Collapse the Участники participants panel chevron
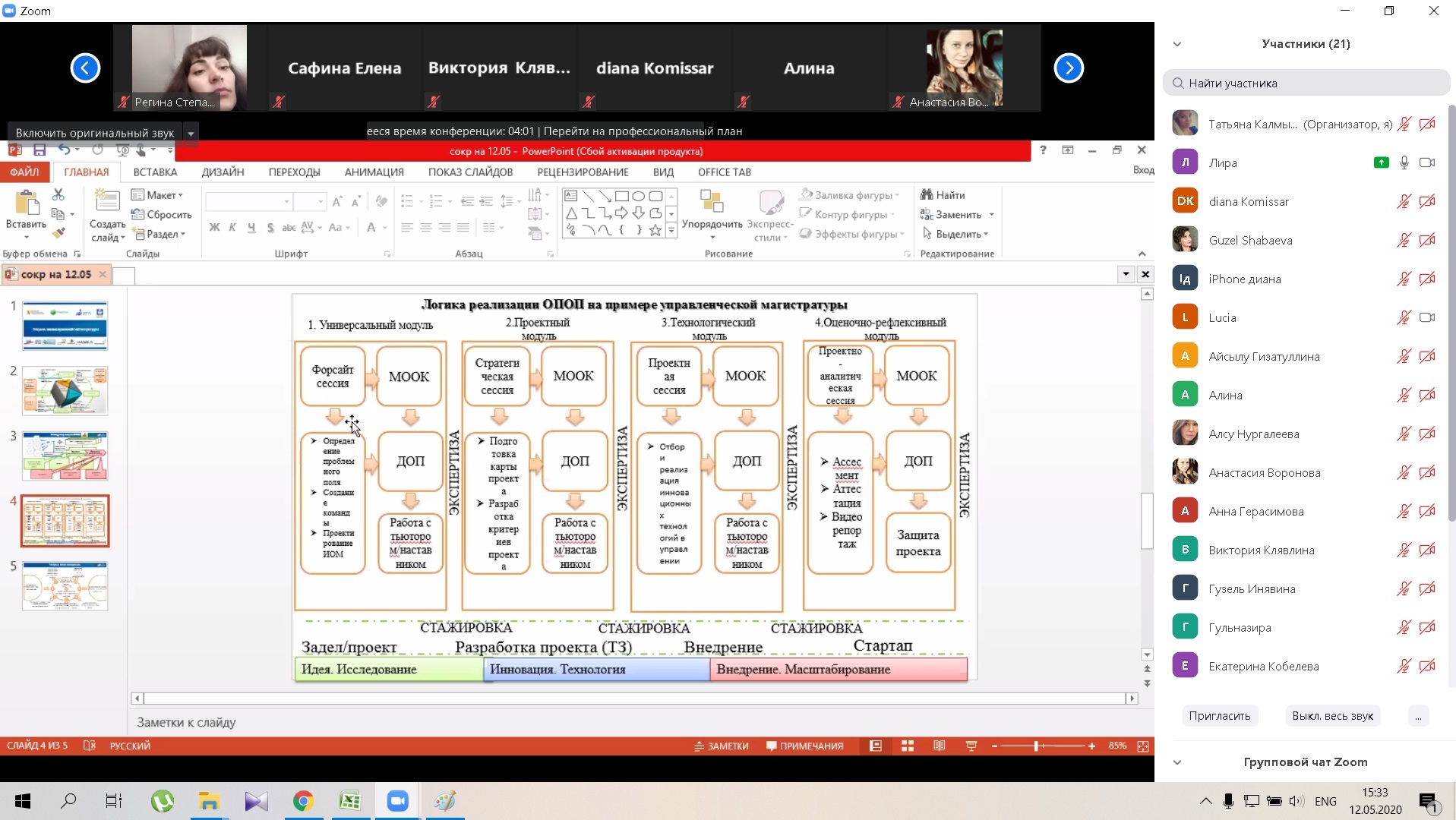This screenshot has width=1456, height=820. (x=1176, y=44)
